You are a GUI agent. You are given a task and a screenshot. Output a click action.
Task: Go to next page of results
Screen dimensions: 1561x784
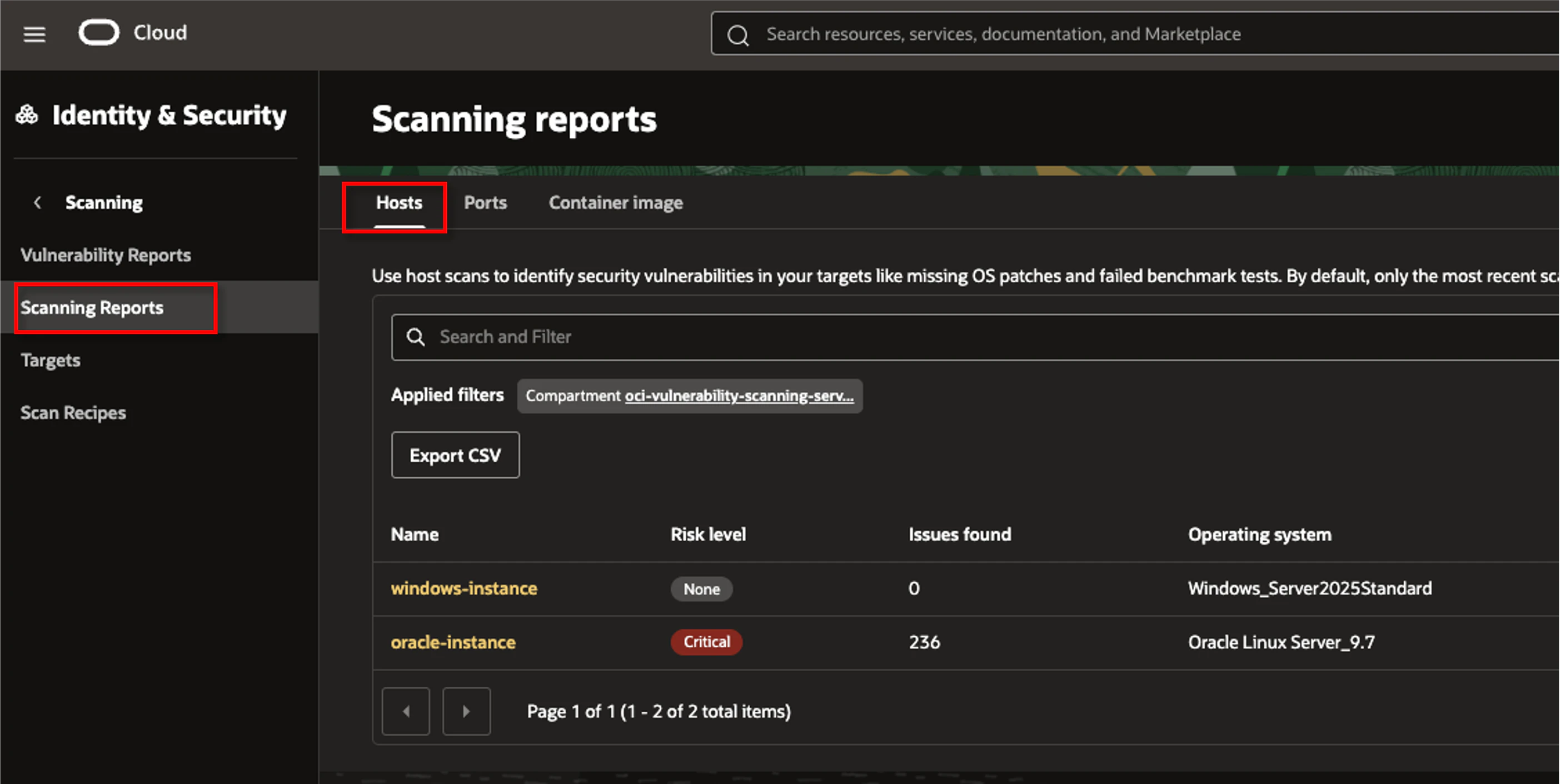tap(466, 711)
